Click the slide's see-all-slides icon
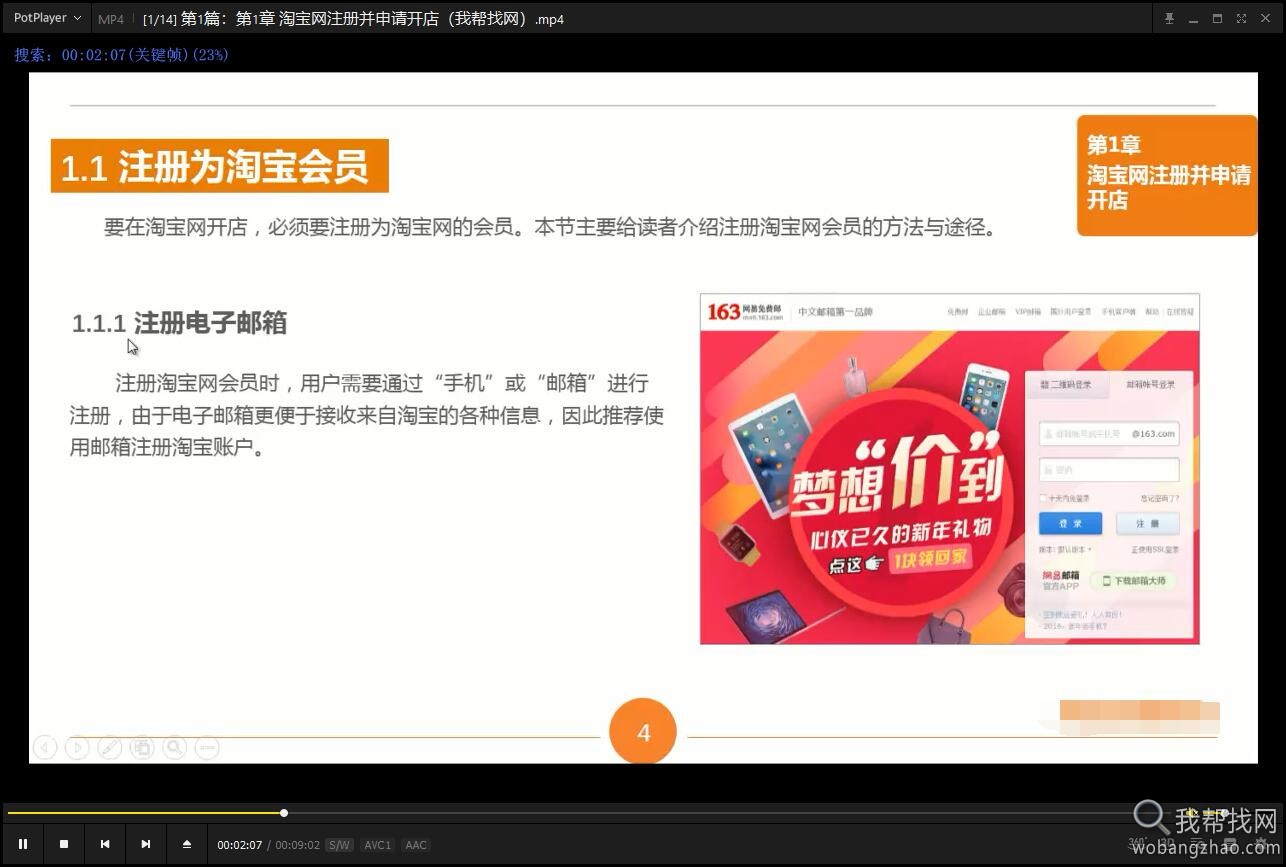 click(142, 747)
